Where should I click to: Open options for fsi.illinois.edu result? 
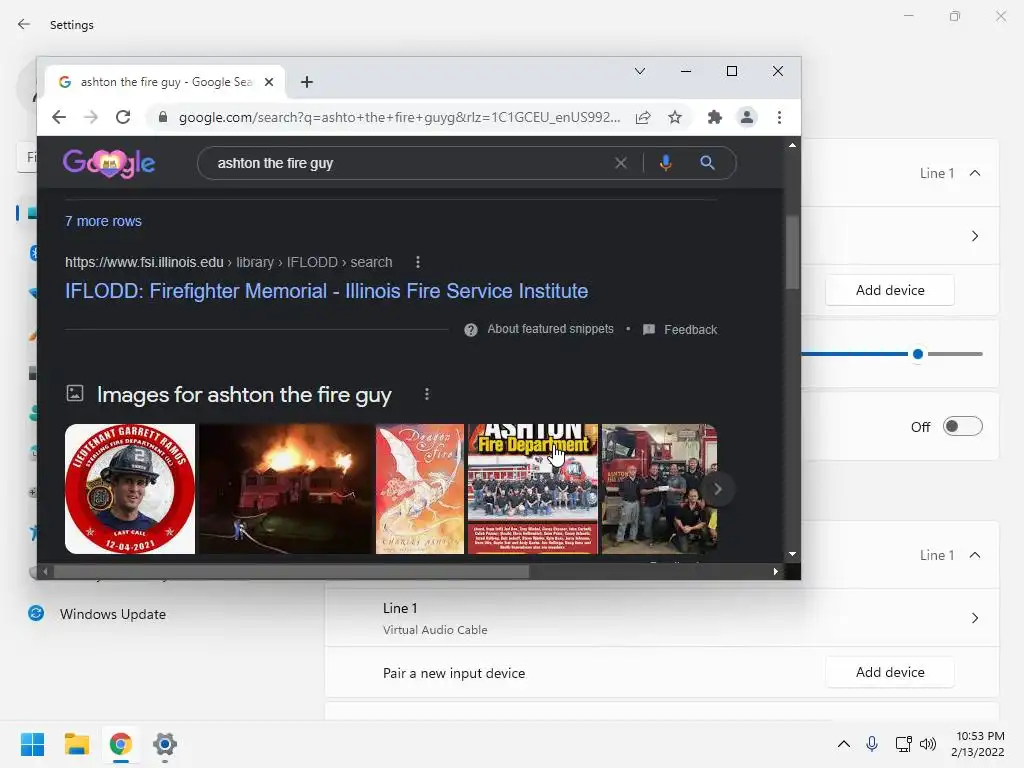coord(418,263)
